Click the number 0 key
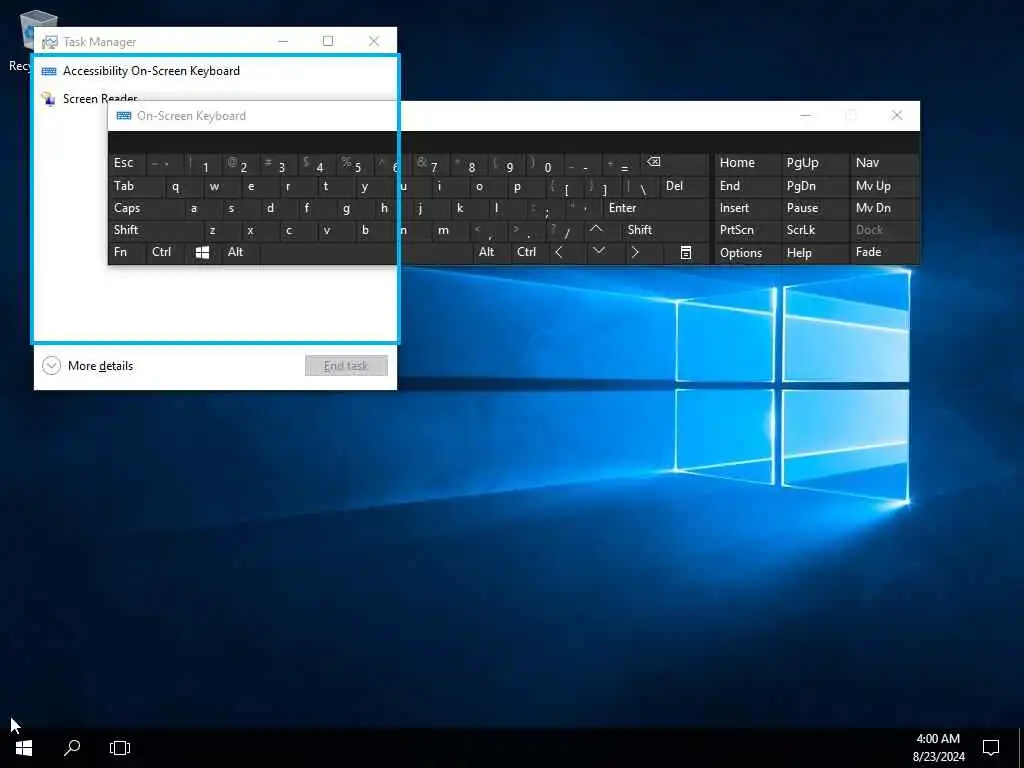Viewport: 1024px width, 768px height. tap(545, 164)
